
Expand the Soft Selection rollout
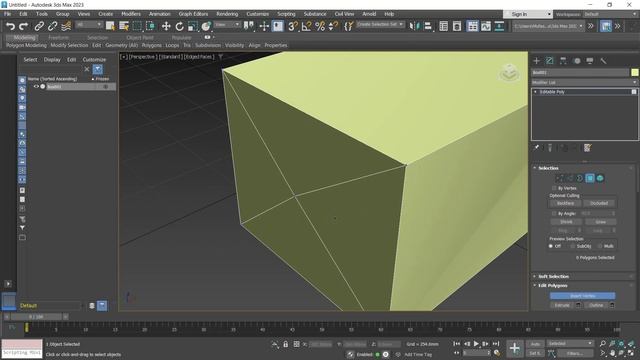point(553,276)
